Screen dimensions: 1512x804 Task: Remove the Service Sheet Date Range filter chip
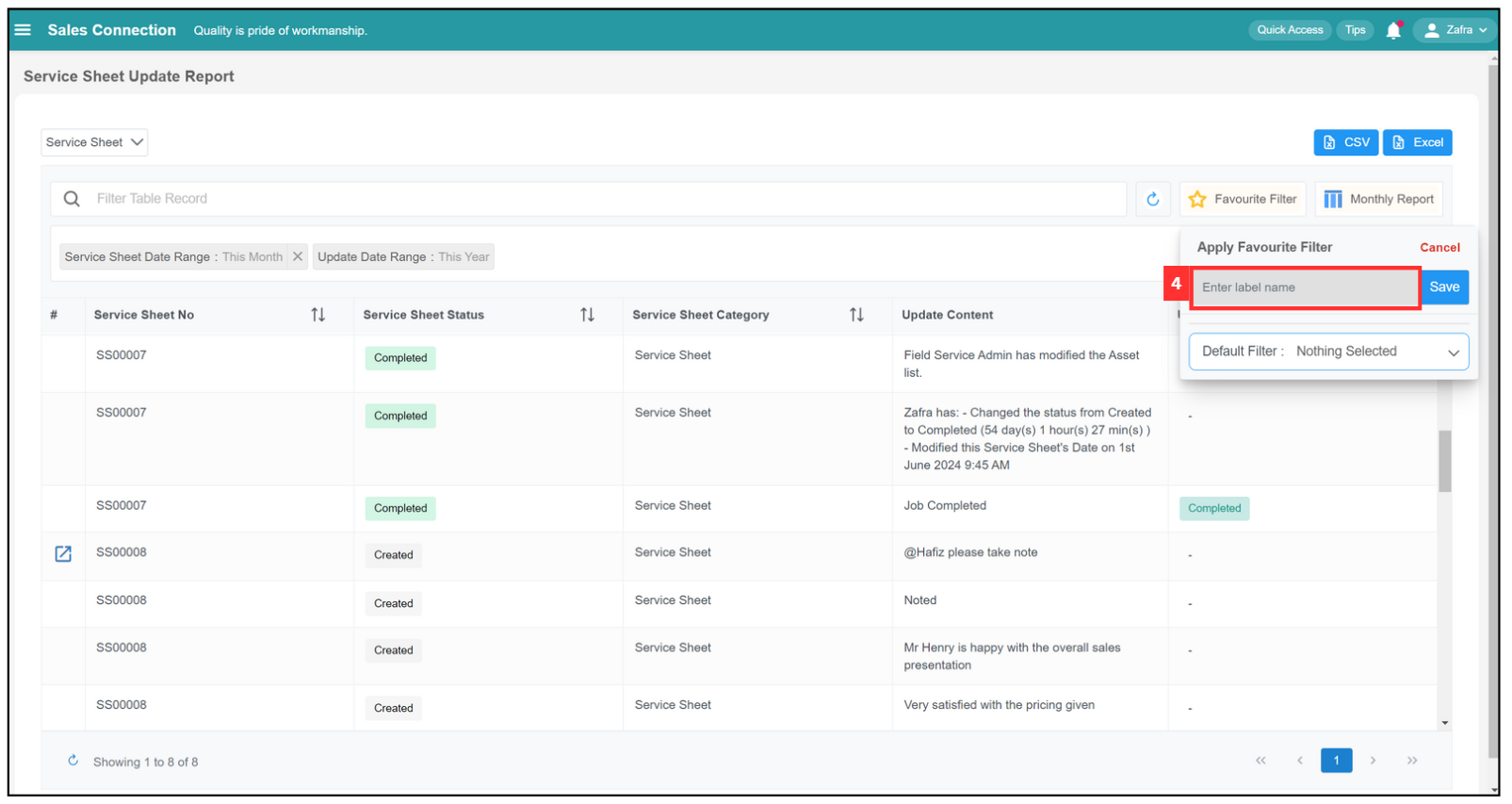point(298,256)
